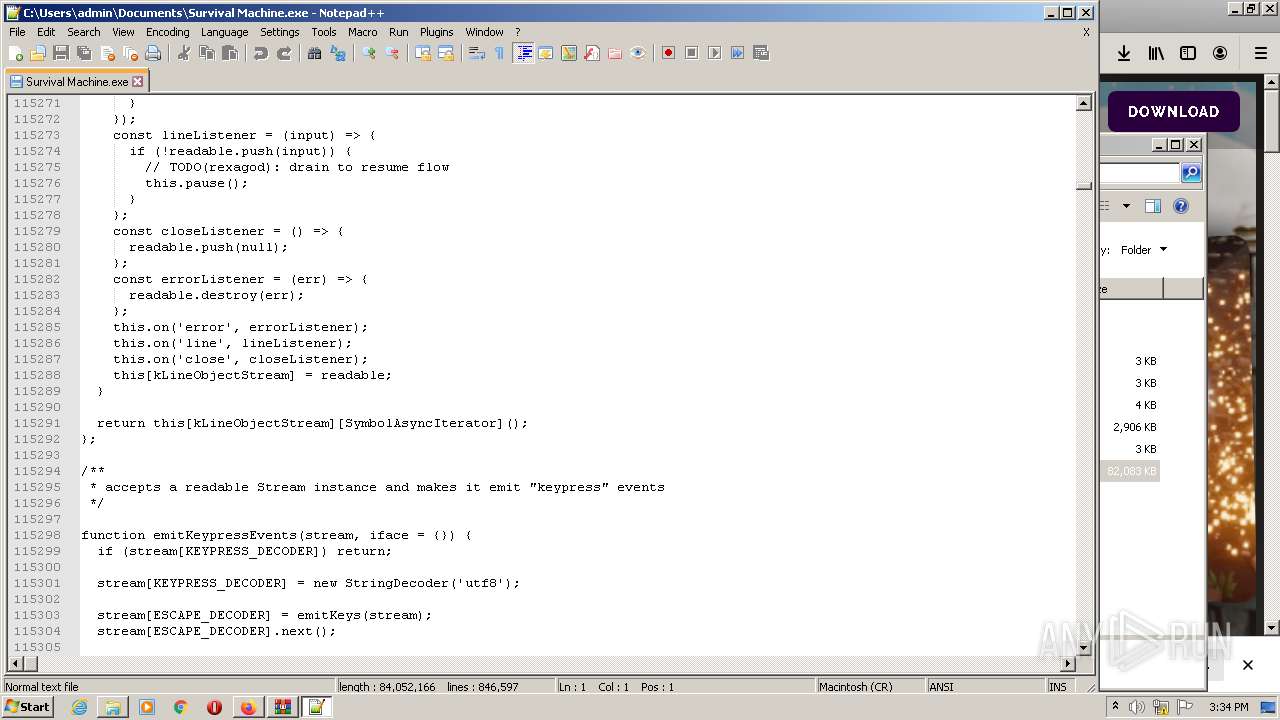Image resolution: width=1280 pixels, height=720 pixels.
Task: Click the Run Macro Multiple Times icon
Action: pyautogui.click(x=737, y=53)
